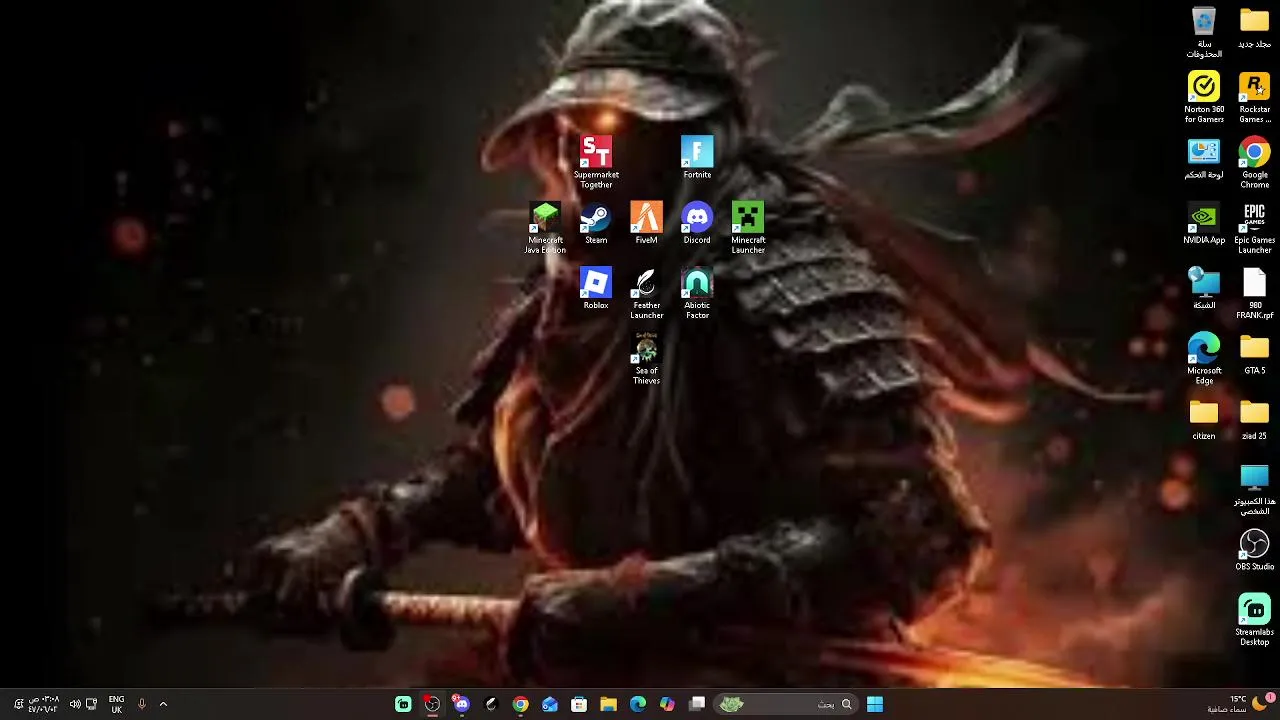The height and width of the screenshot is (720, 1280).
Task: Click the Task View taskbar button
Action: 697,704
